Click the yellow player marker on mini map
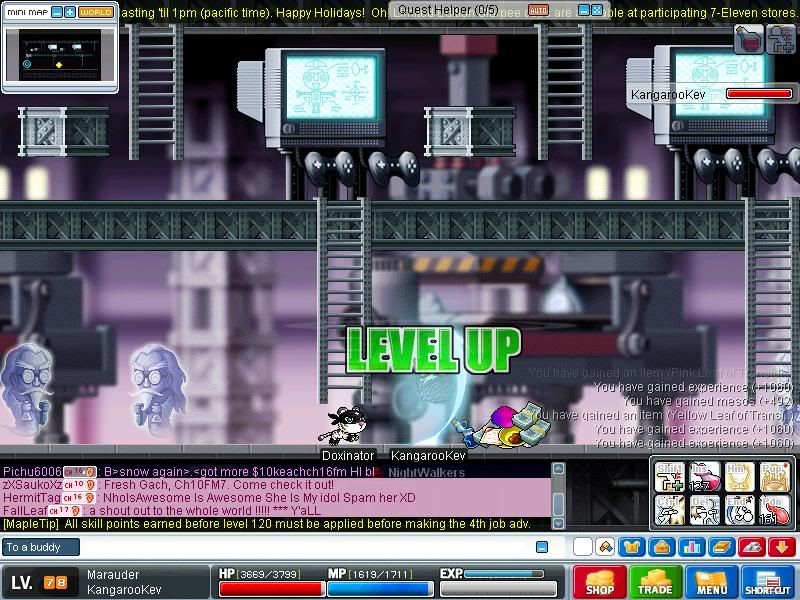800x600 pixels. [59, 65]
